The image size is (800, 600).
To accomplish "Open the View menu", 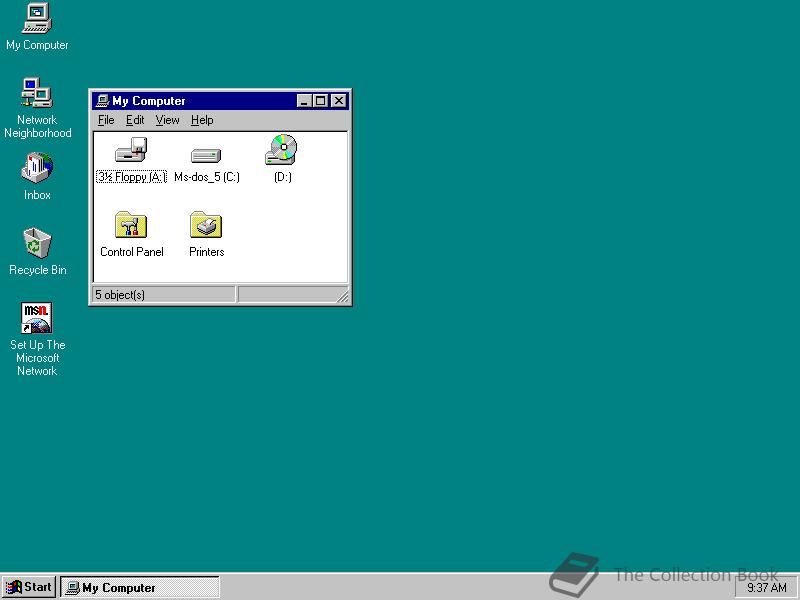I will tap(167, 120).
